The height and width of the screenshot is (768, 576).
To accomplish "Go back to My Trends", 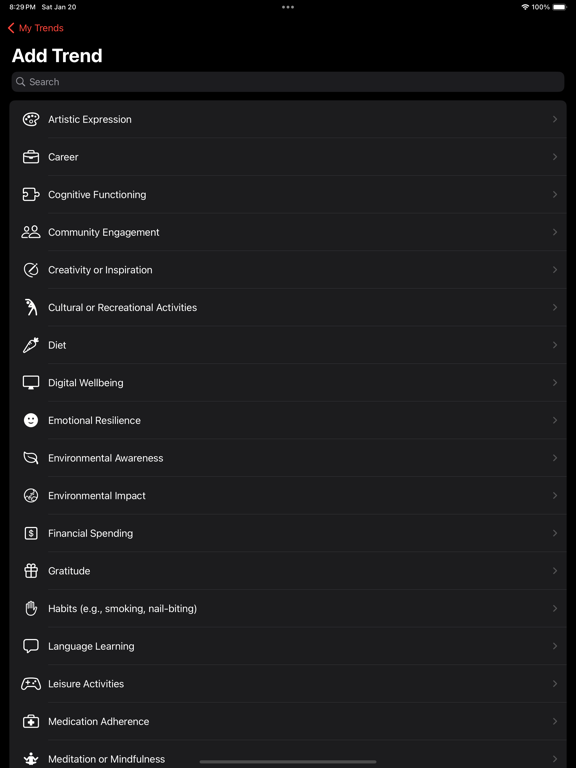I will tap(36, 28).
